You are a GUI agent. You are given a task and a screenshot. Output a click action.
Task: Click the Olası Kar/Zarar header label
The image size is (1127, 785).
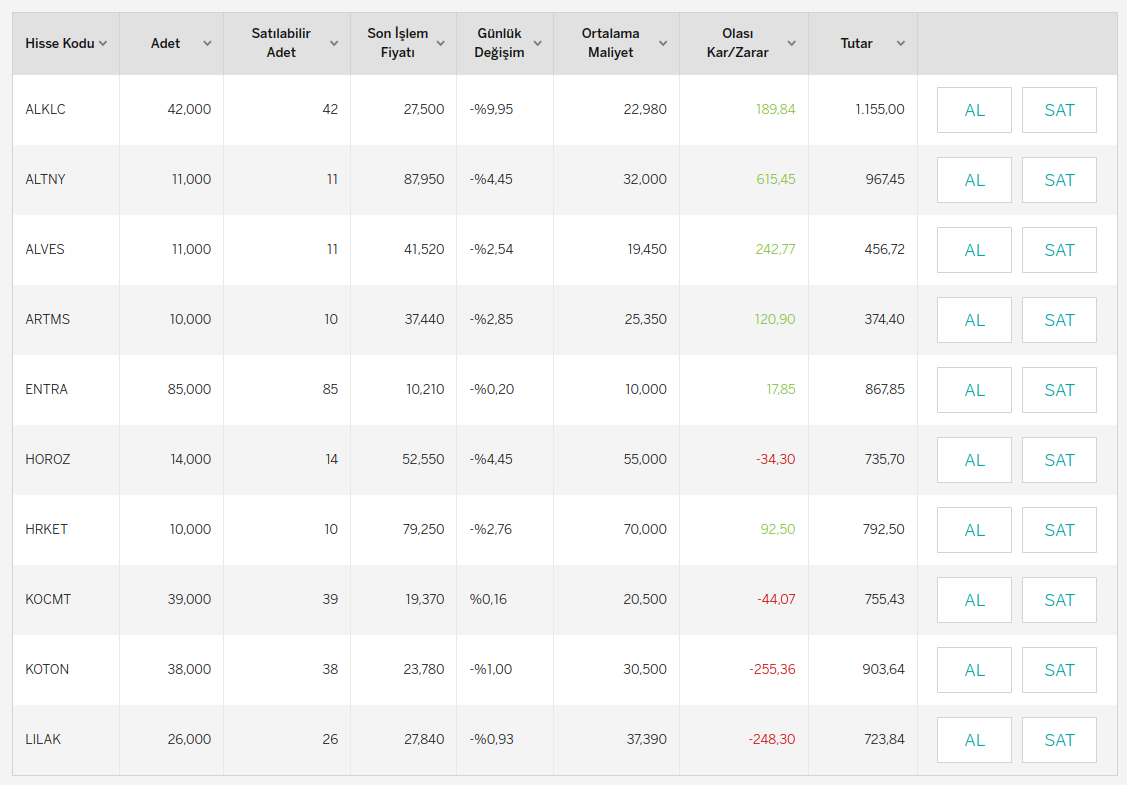737,43
